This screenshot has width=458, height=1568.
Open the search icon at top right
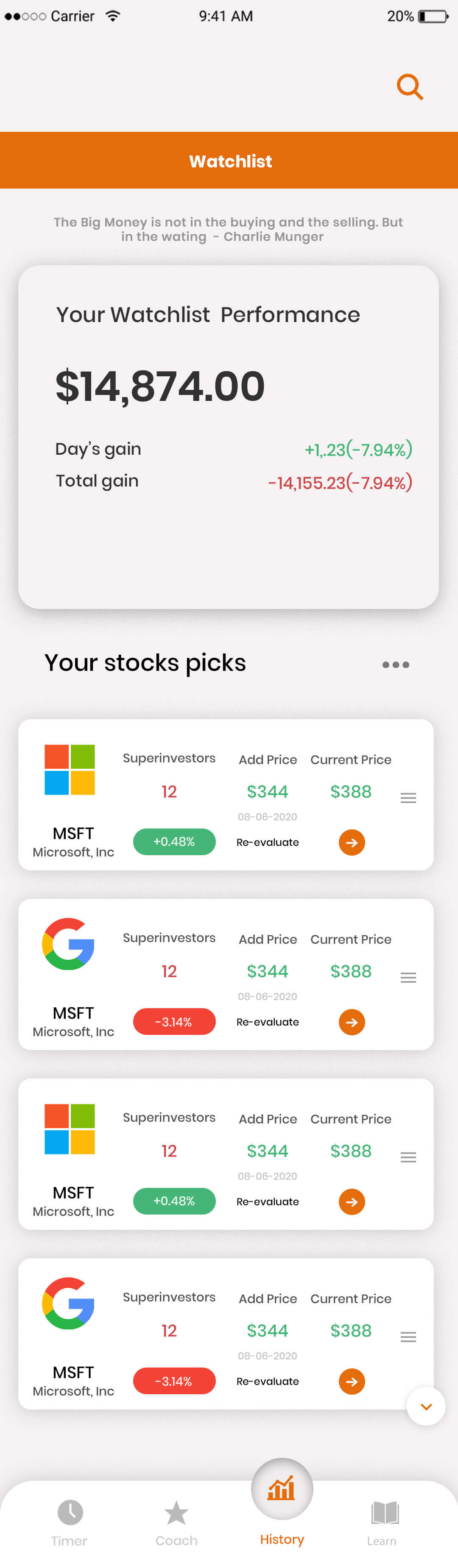tap(409, 87)
